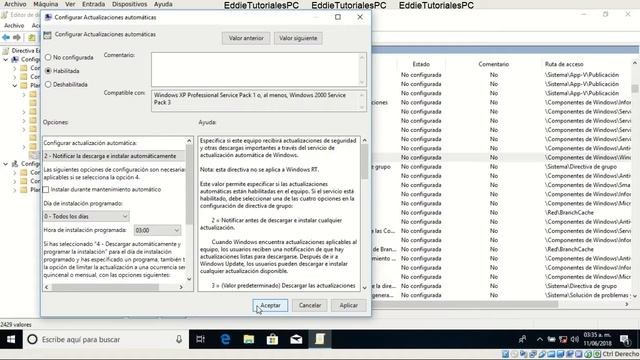Click the policy editor icon on taskbar

coord(320,339)
